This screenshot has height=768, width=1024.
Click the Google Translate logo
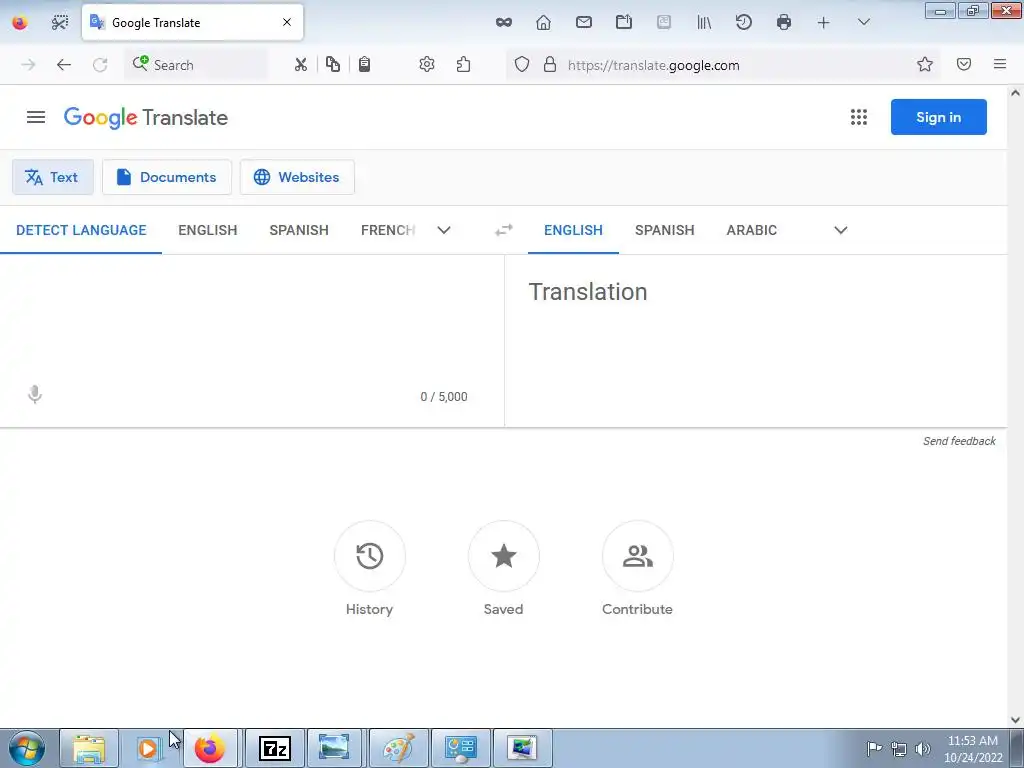coord(146,118)
